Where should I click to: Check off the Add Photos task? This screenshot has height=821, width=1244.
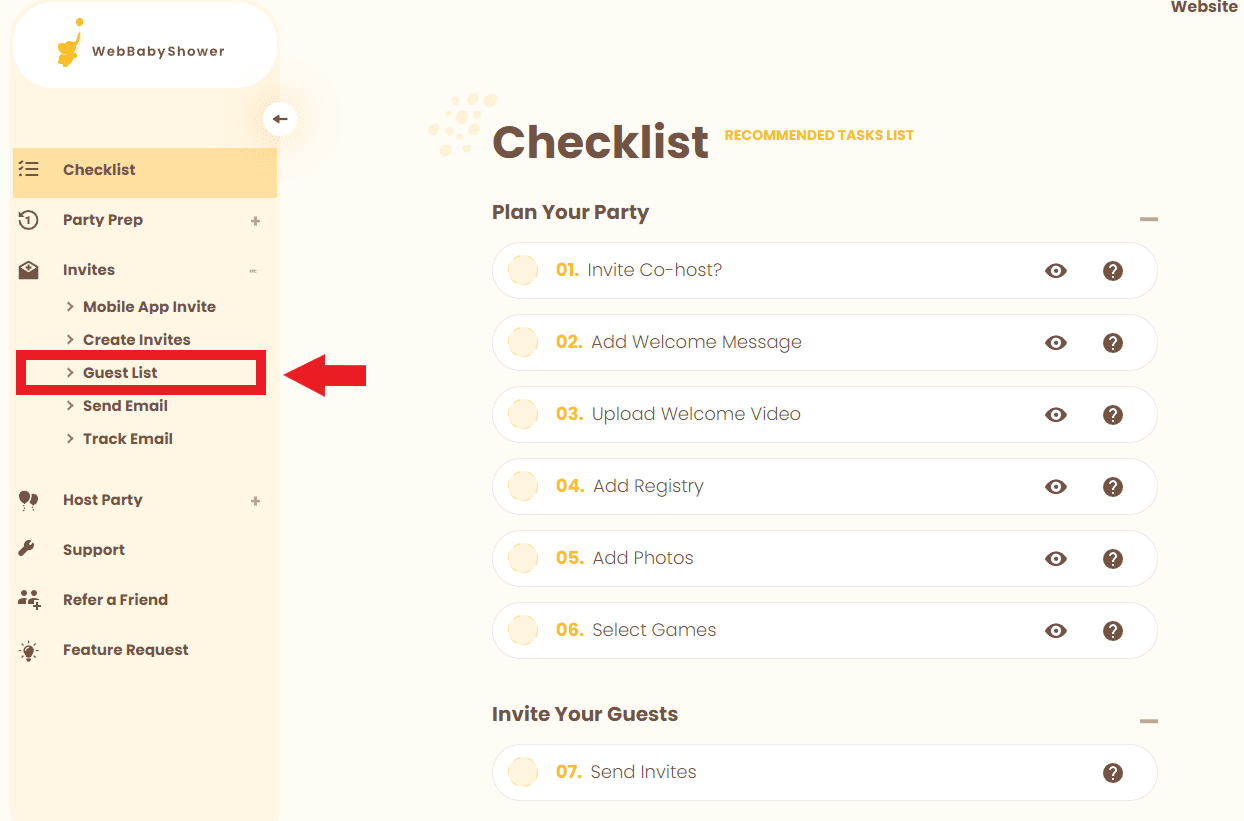pos(523,558)
